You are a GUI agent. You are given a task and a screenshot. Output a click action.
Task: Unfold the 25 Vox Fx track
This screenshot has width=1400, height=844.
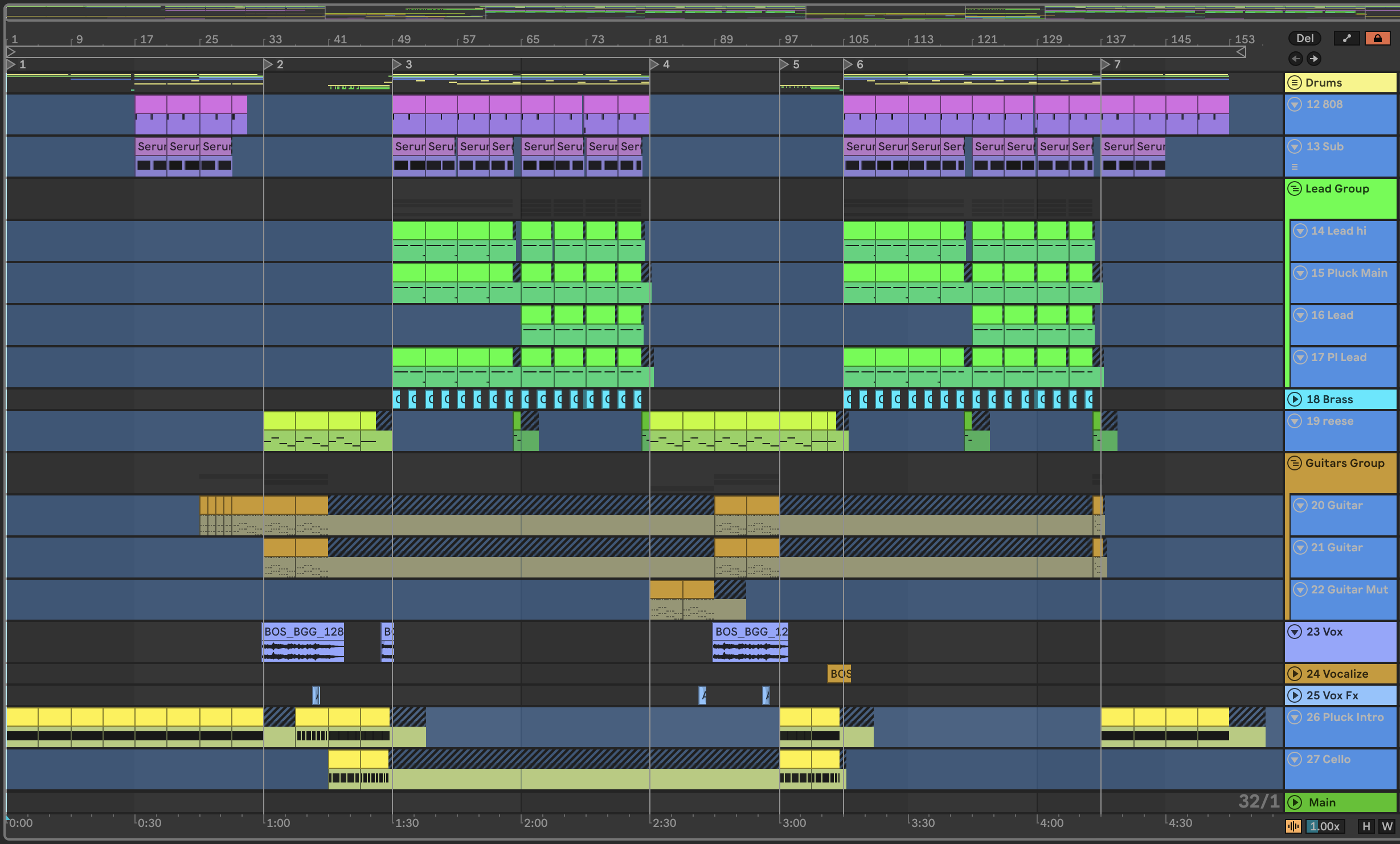(x=1294, y=695)
